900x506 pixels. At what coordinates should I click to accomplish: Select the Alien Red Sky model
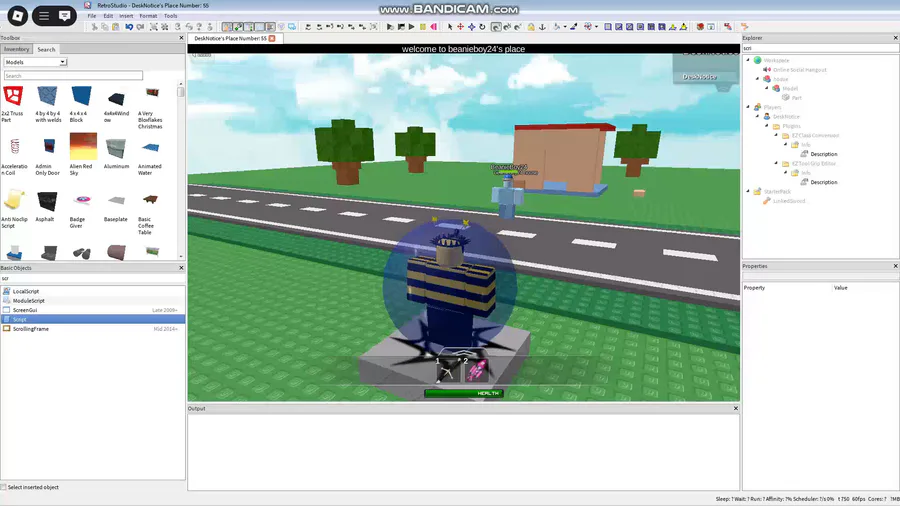(x=83, y=154)
